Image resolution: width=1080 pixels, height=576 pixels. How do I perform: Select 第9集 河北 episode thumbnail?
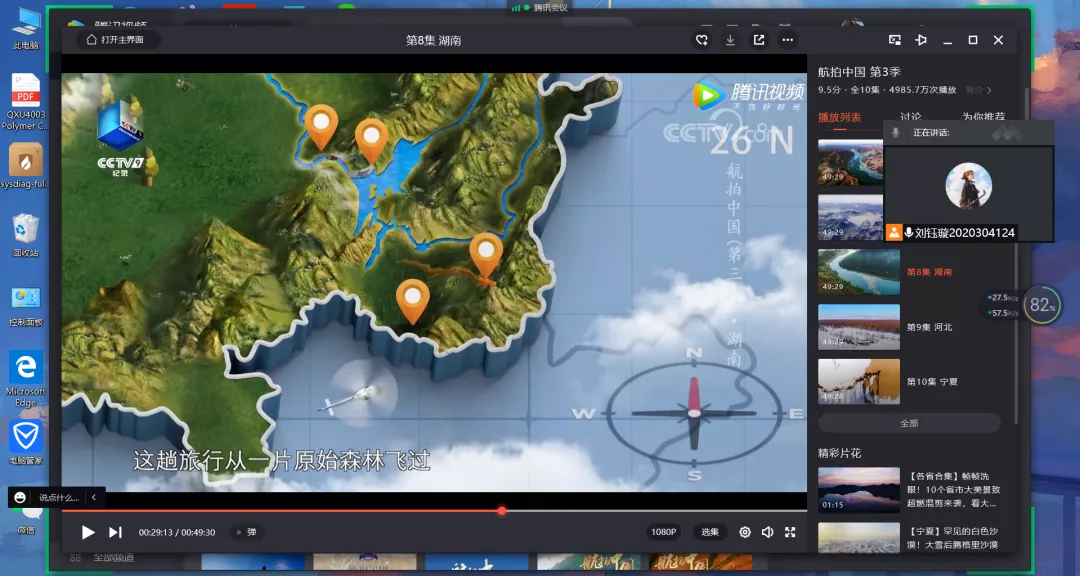pyautogui.click(x=859, y=327)
